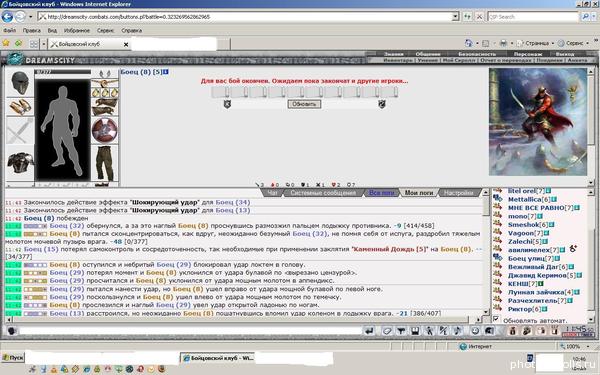This screenshot has width=600, height=375.
Task: Open player link 'Mettallica' in user list
Action: point(523,199)
